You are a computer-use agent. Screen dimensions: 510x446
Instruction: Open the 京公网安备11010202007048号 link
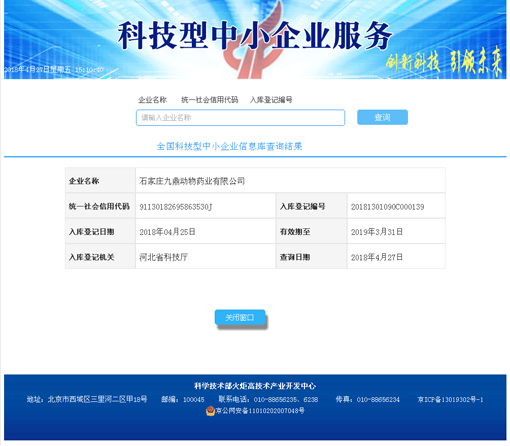tap(260, 411)
